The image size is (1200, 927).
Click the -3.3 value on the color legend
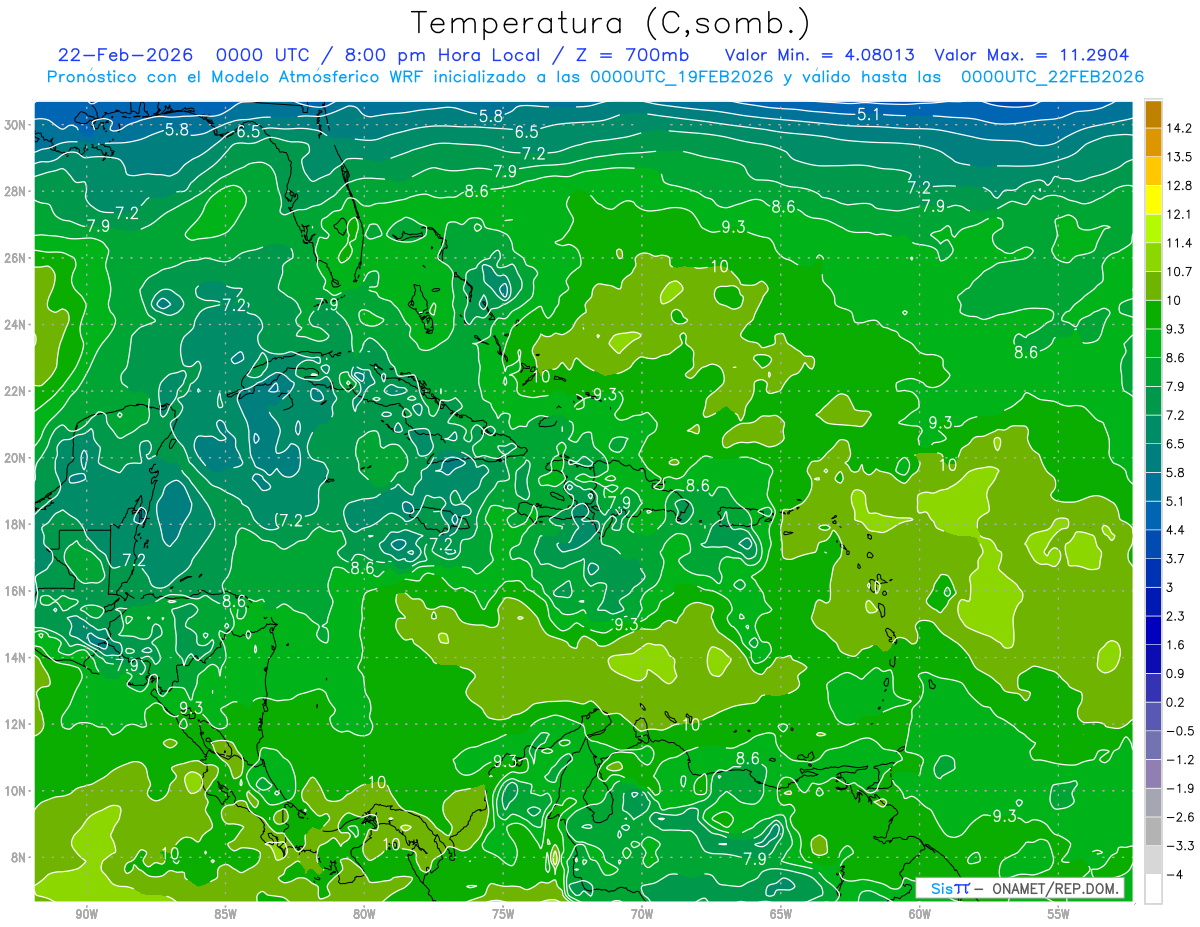[x=1180, y=846]
